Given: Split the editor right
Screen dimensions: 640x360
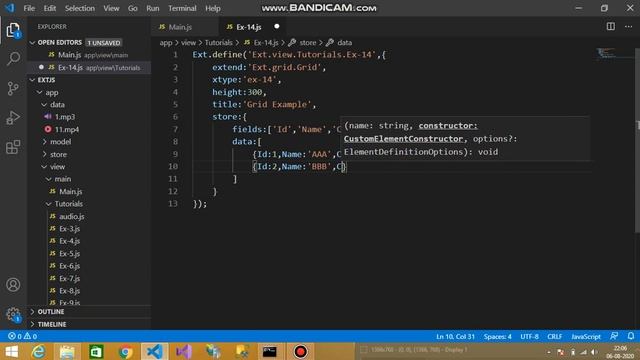Looking at the screenshot, I should point(611,27).
